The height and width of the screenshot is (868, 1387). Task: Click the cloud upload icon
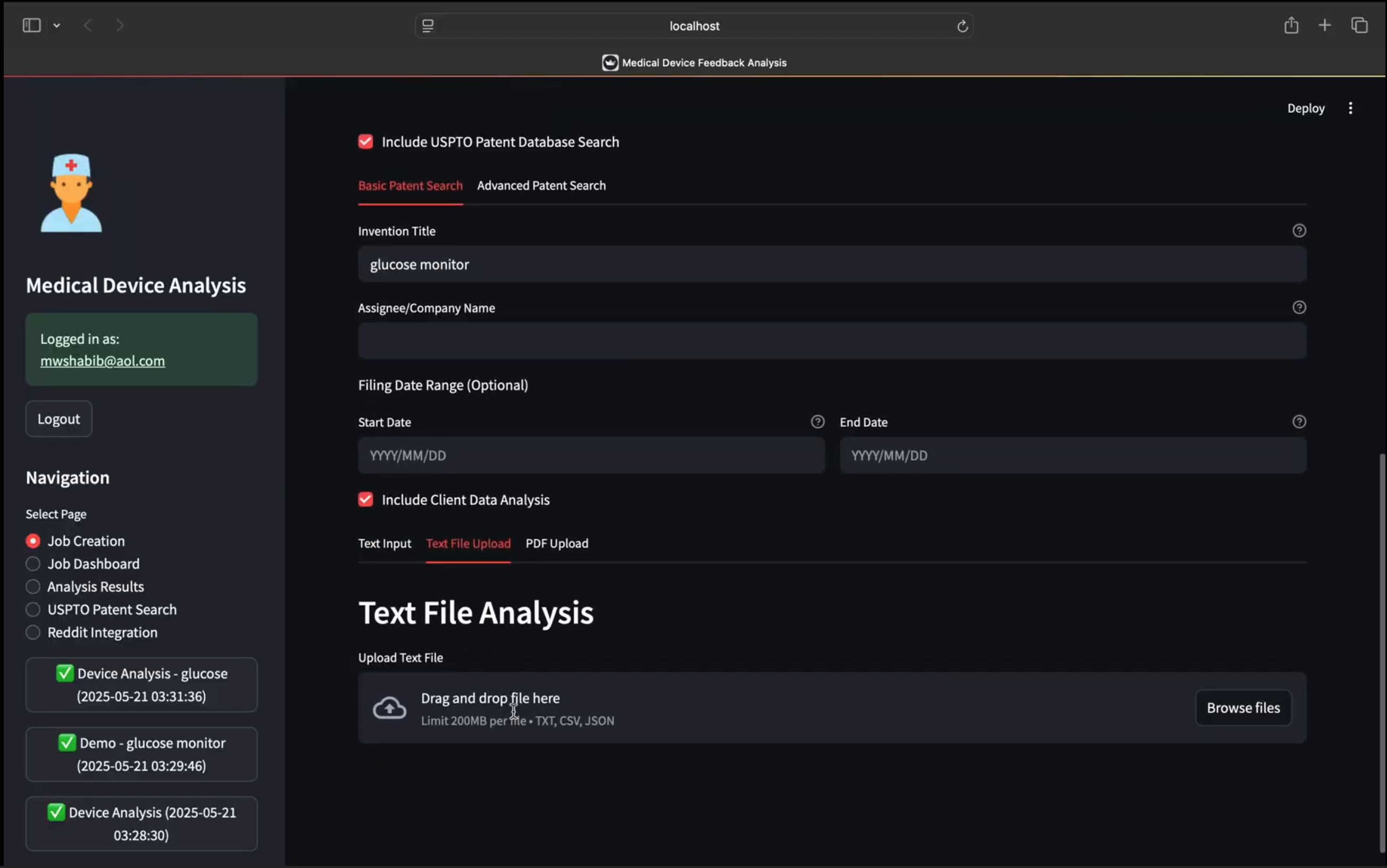coord(390,708)
